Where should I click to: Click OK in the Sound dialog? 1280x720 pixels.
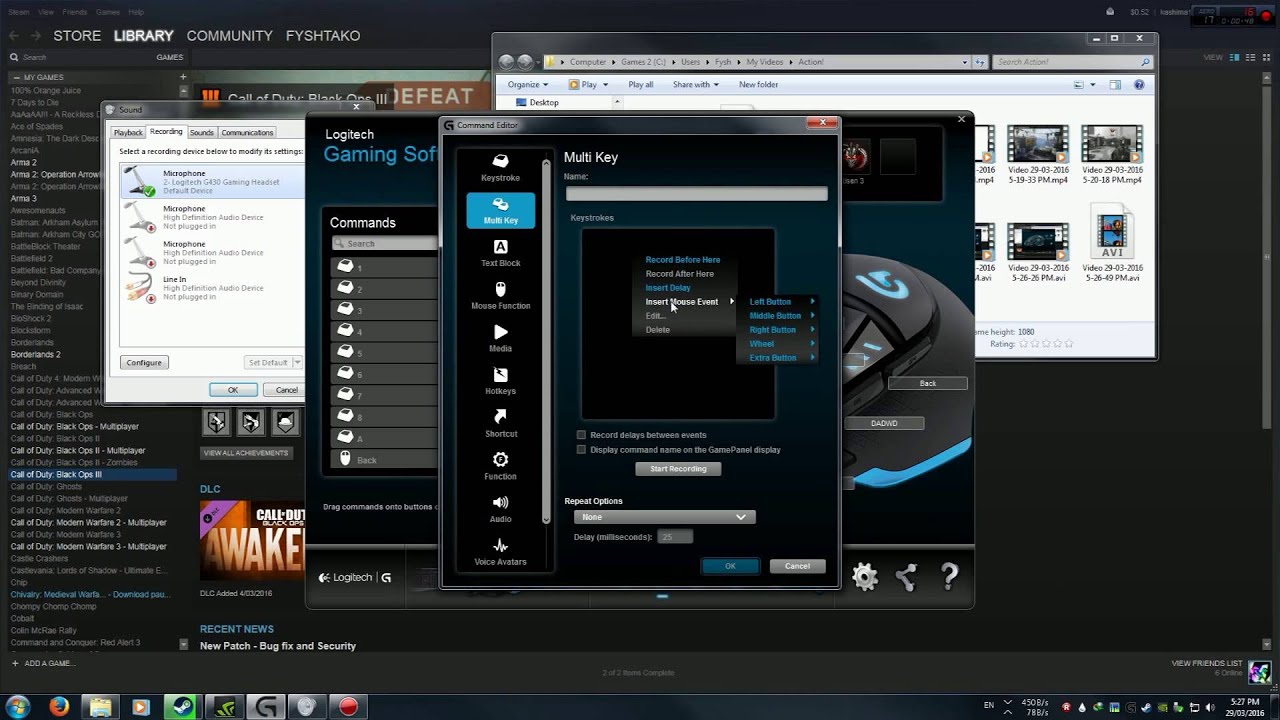(x=233, y=390)
